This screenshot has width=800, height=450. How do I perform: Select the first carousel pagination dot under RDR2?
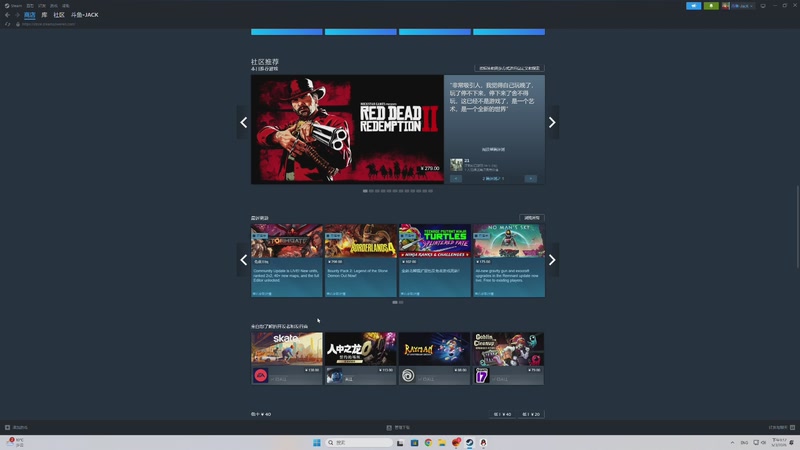365,191
